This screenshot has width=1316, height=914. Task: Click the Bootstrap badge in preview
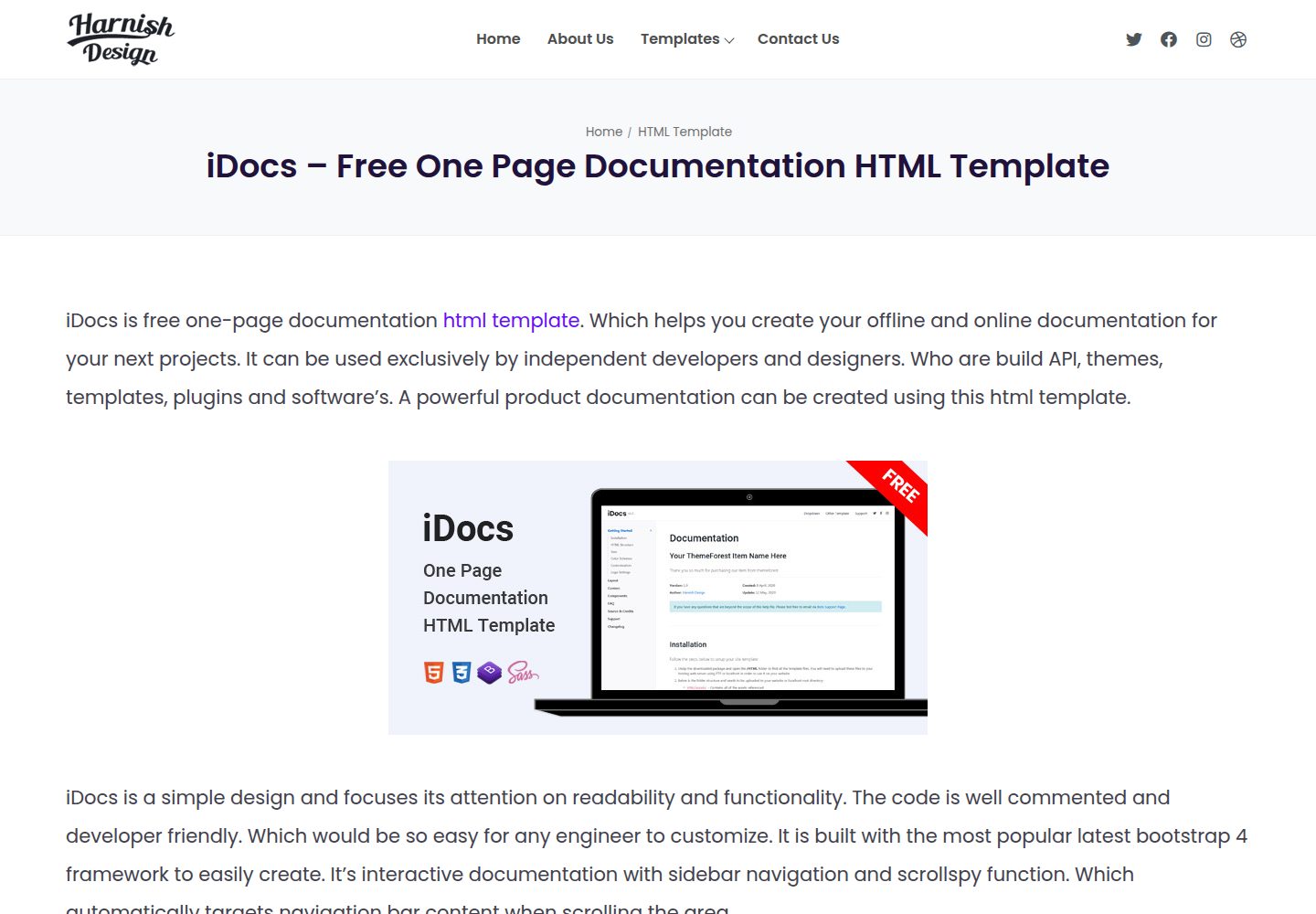[490, 673]
